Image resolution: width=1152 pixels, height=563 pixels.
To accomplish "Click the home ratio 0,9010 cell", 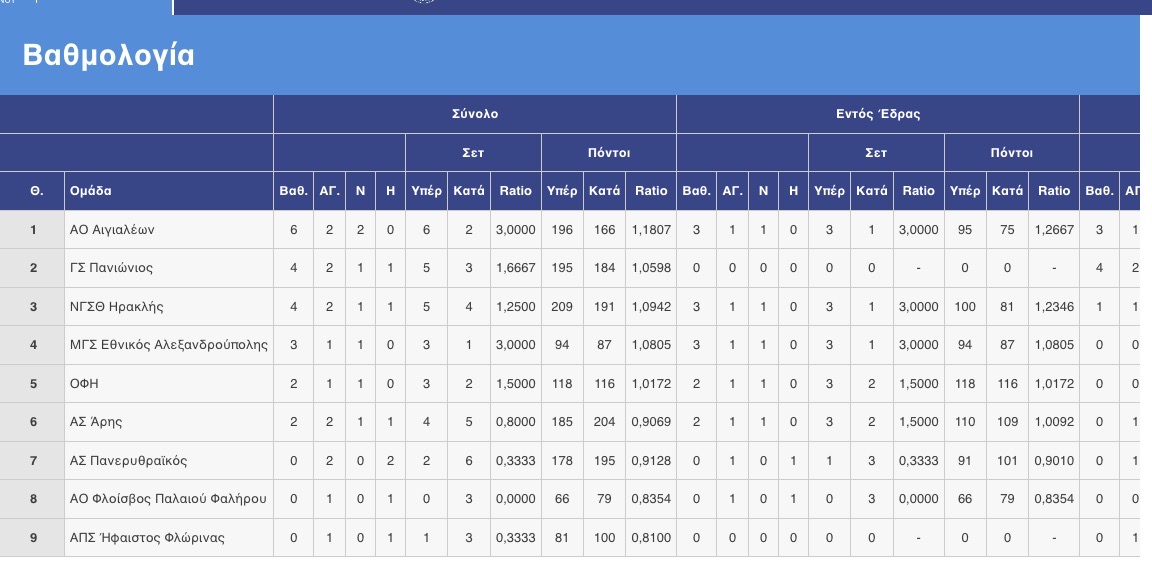I will point(1054,461).
